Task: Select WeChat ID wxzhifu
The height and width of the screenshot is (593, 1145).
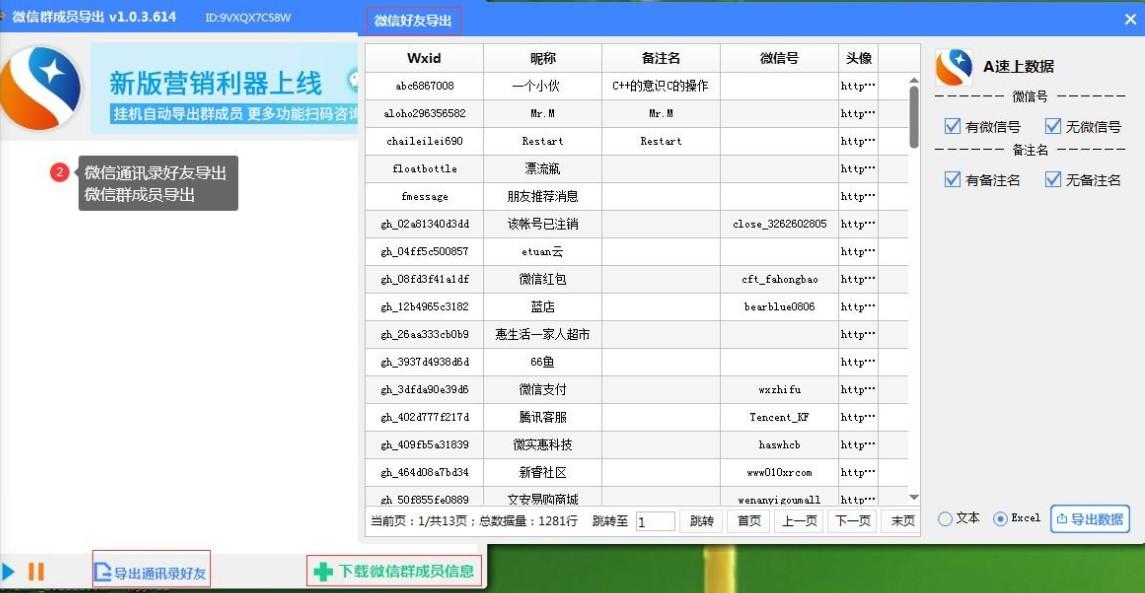Action: [779, 390]
